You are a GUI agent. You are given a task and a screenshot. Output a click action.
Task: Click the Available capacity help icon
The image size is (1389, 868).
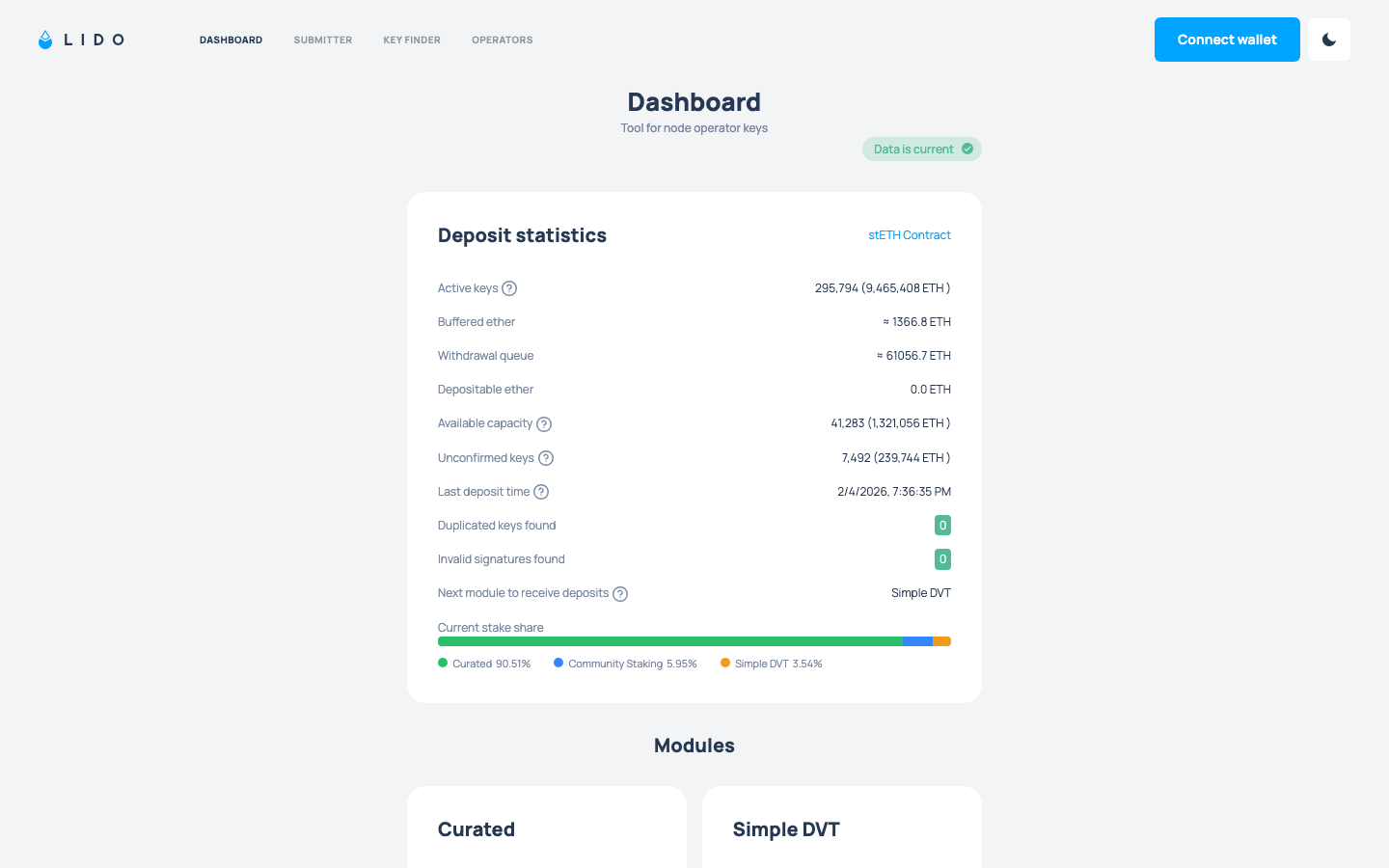[x=544, y=424]
